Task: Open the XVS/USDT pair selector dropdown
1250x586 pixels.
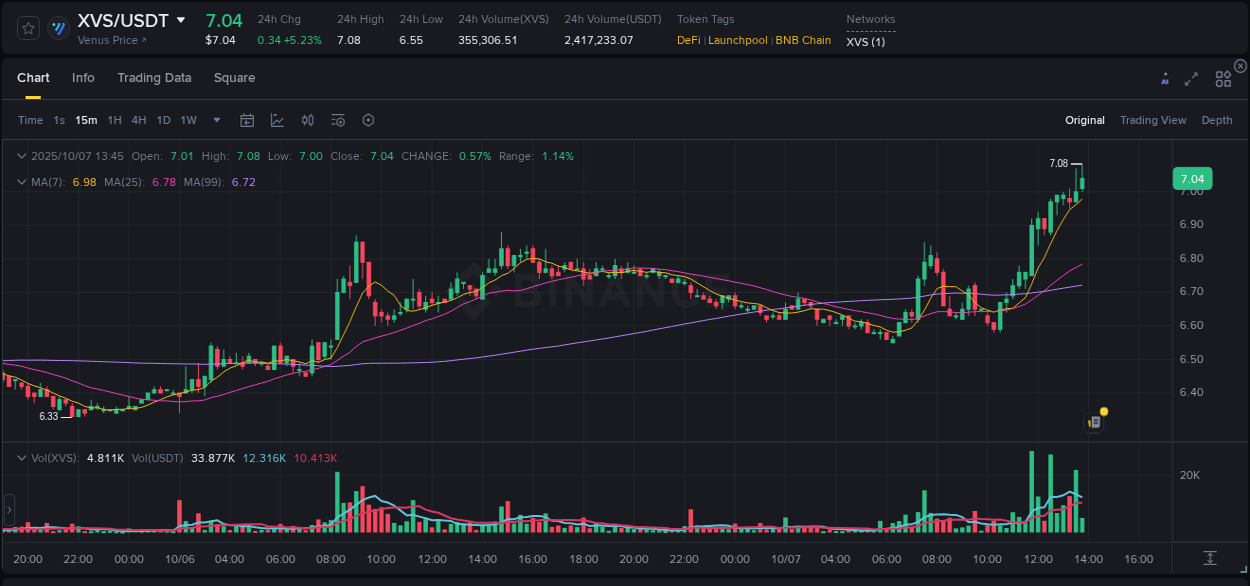Action: coord(181,18)
